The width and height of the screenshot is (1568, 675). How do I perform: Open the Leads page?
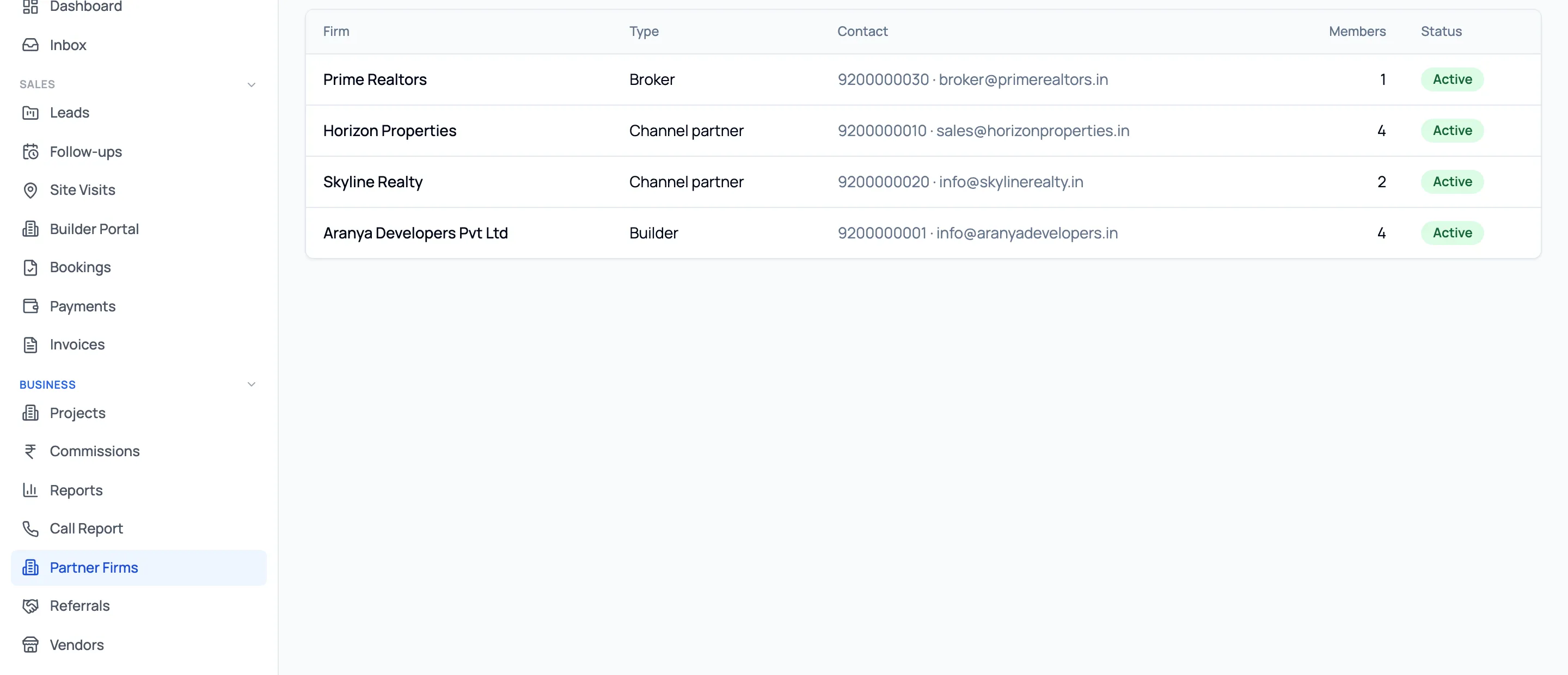[139, 113]
